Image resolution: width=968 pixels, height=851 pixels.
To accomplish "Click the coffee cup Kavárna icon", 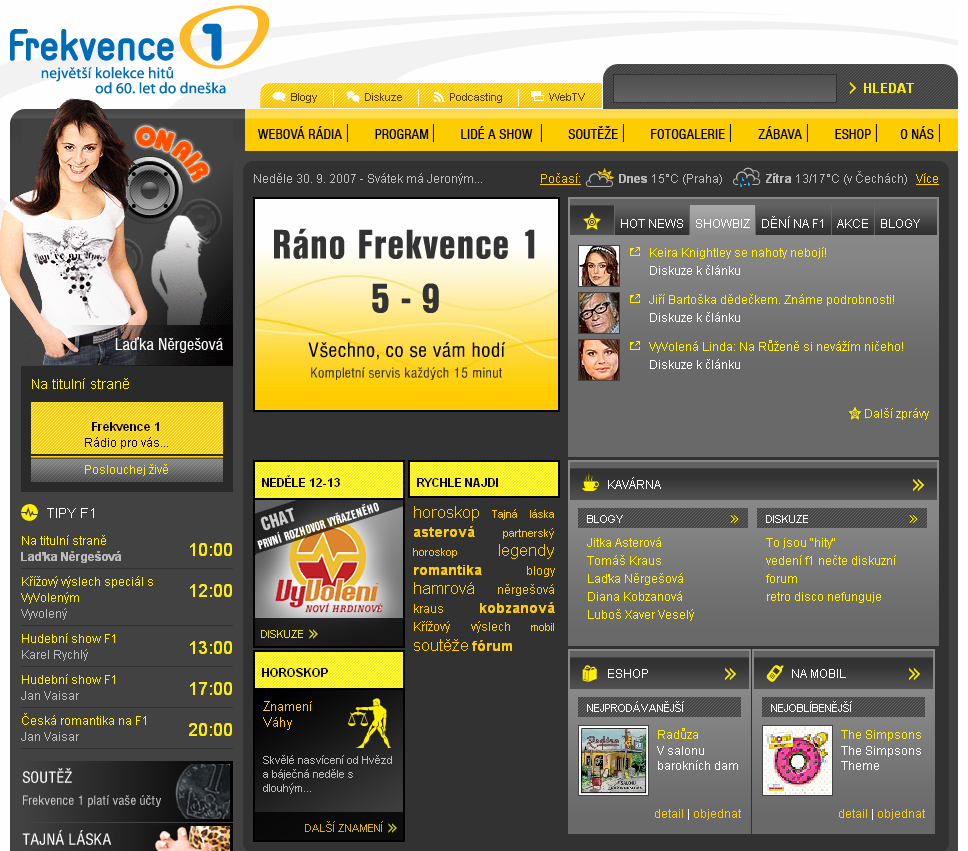I will coord(591,484).
